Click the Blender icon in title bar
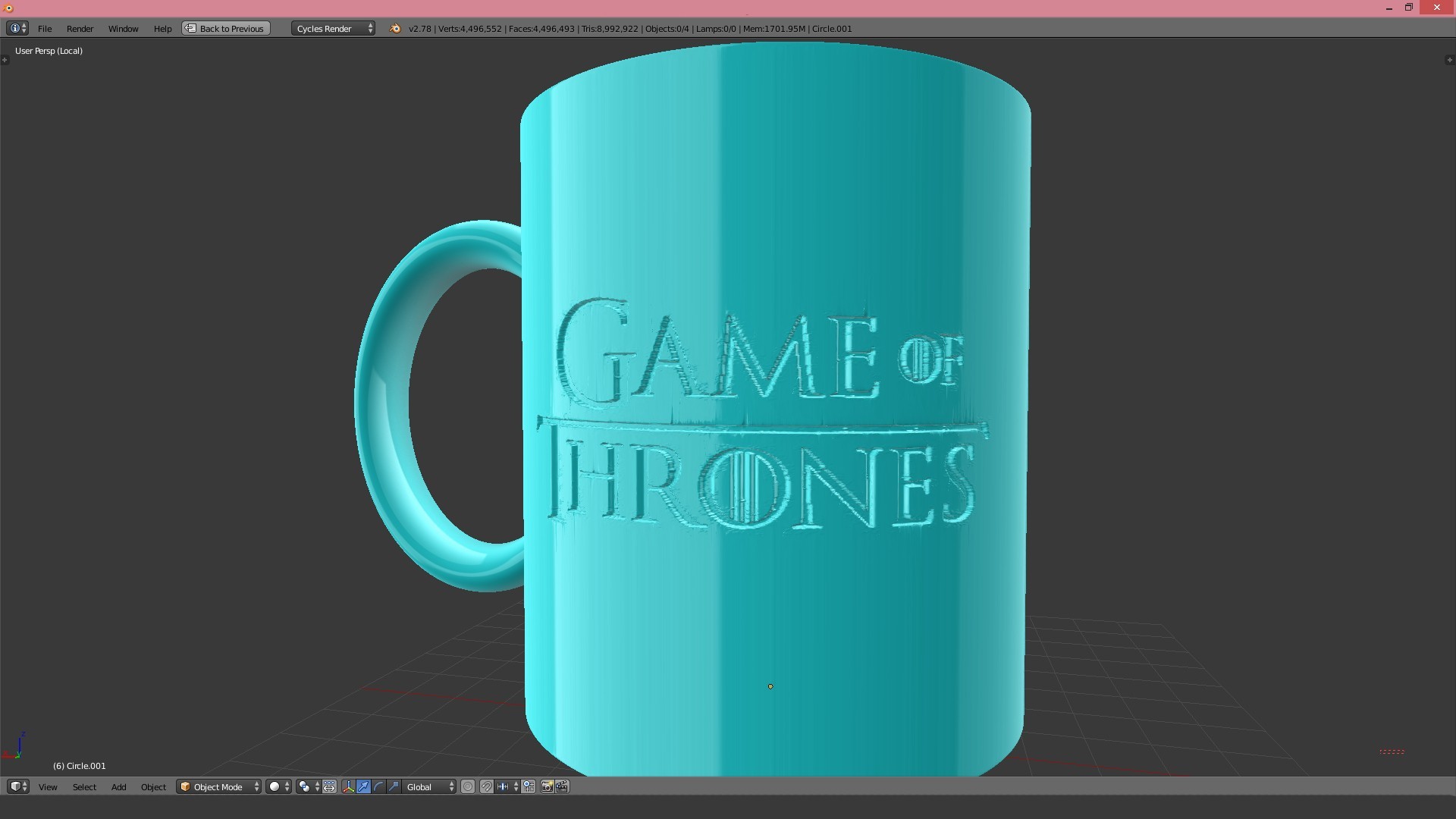The height and width of the screenshot is (819, 1456). pos(8,8)
